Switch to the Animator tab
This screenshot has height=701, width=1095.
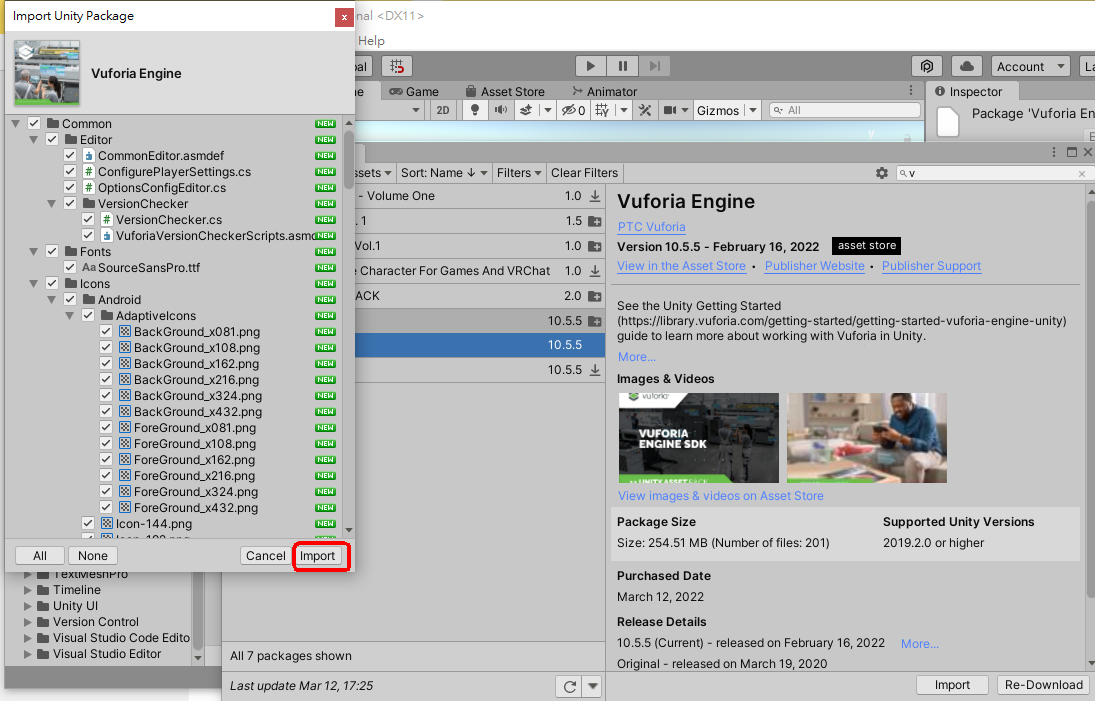click(604, 91)
